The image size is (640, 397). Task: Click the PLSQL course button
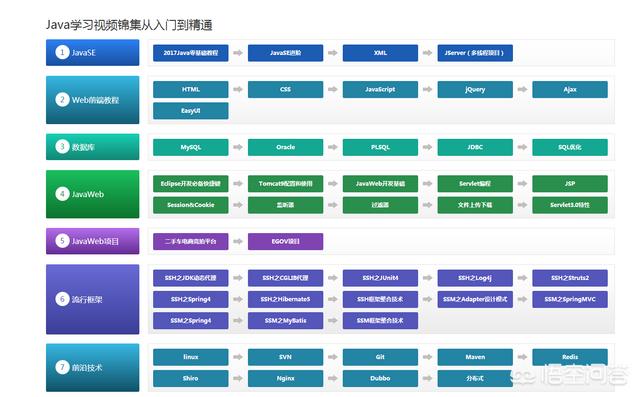coord(380,147)
